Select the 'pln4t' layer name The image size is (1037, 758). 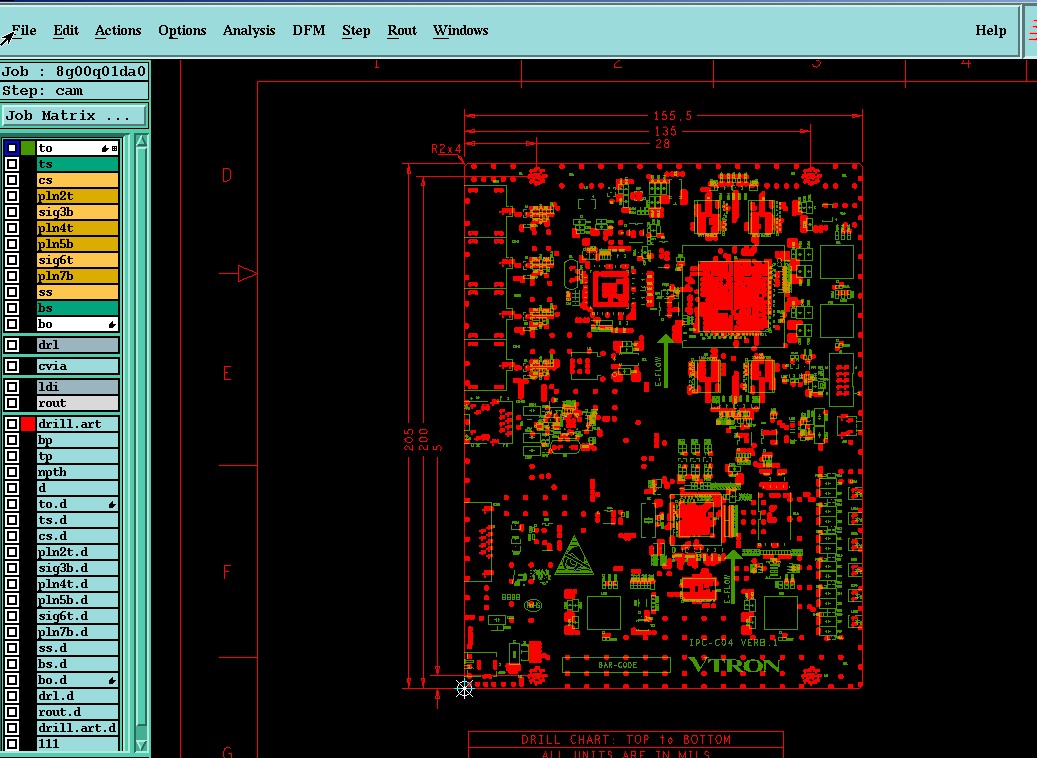[x=77, y=228]
